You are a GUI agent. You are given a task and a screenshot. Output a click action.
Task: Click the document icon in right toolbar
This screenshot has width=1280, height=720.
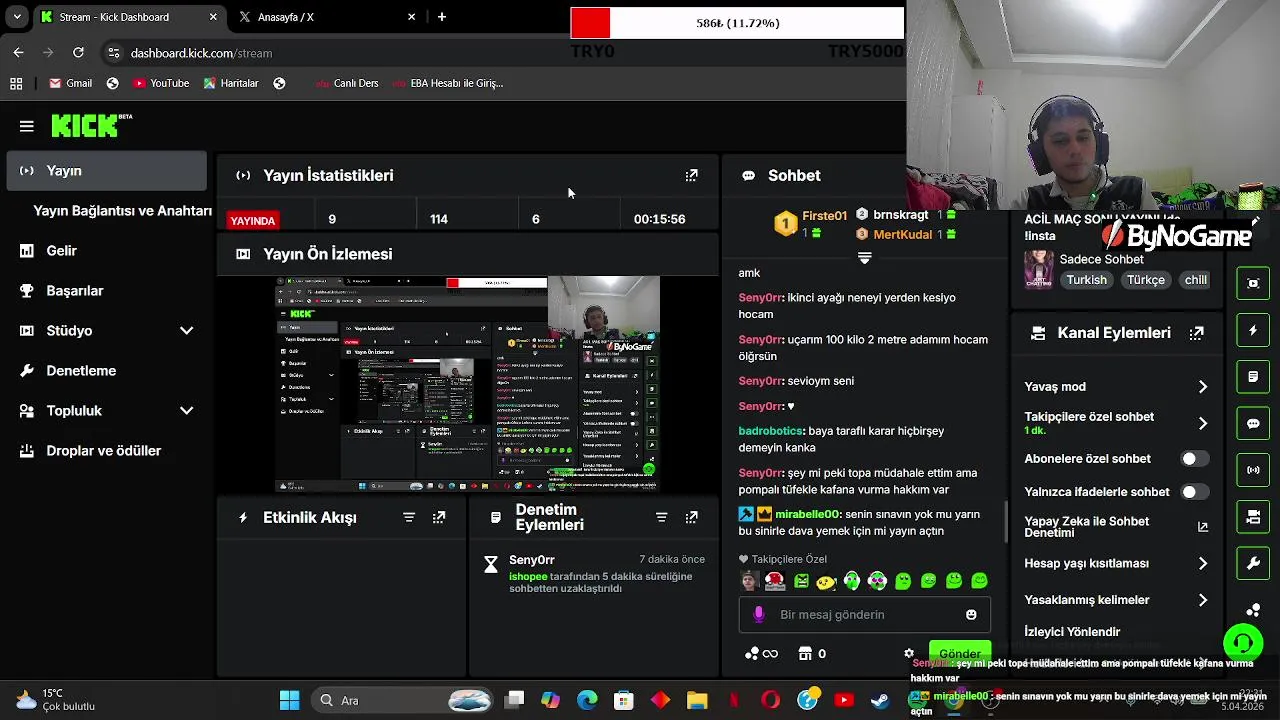pos(1253,377)
